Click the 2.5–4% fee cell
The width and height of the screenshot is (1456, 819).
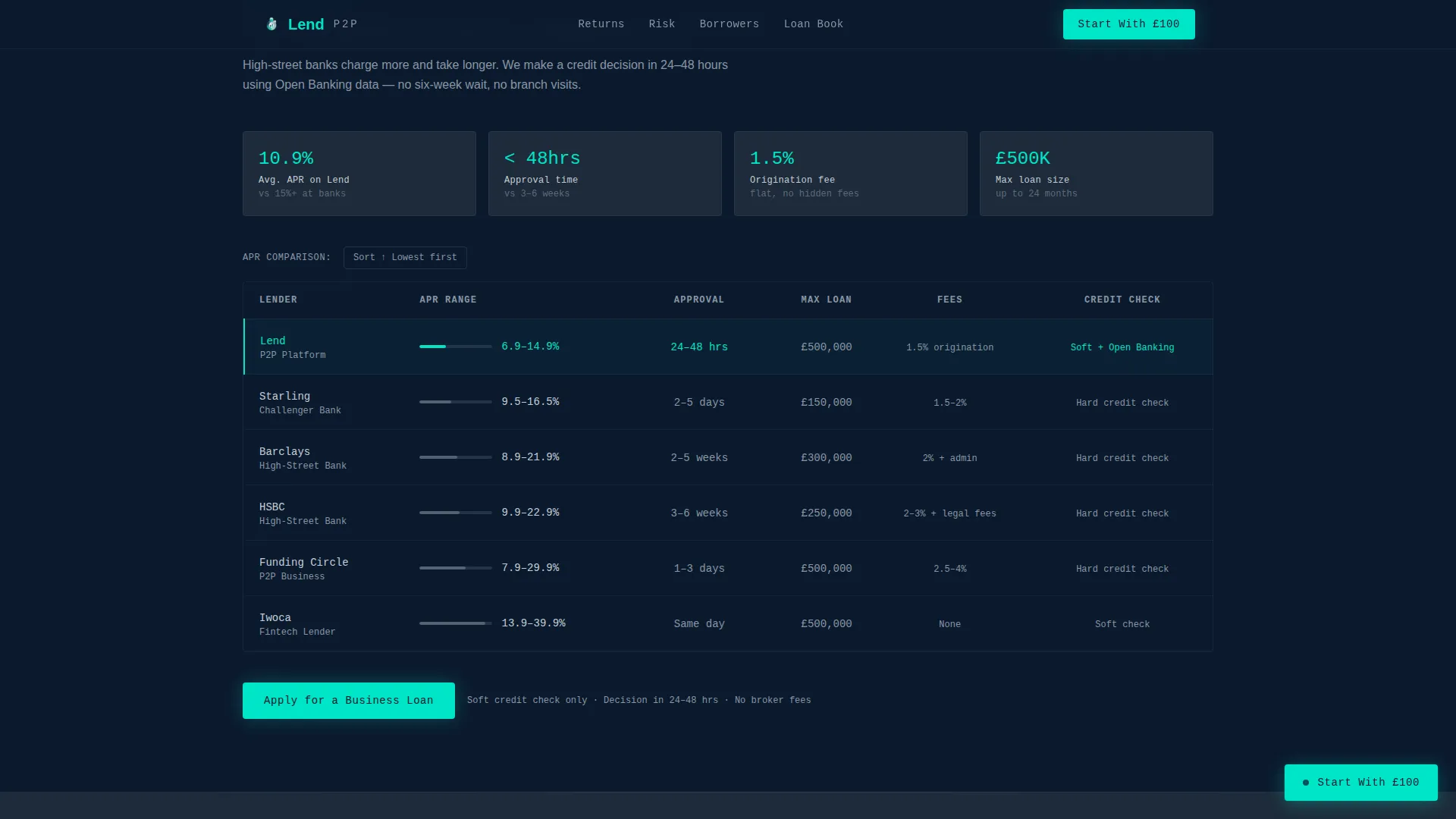[x=949, y=570]
